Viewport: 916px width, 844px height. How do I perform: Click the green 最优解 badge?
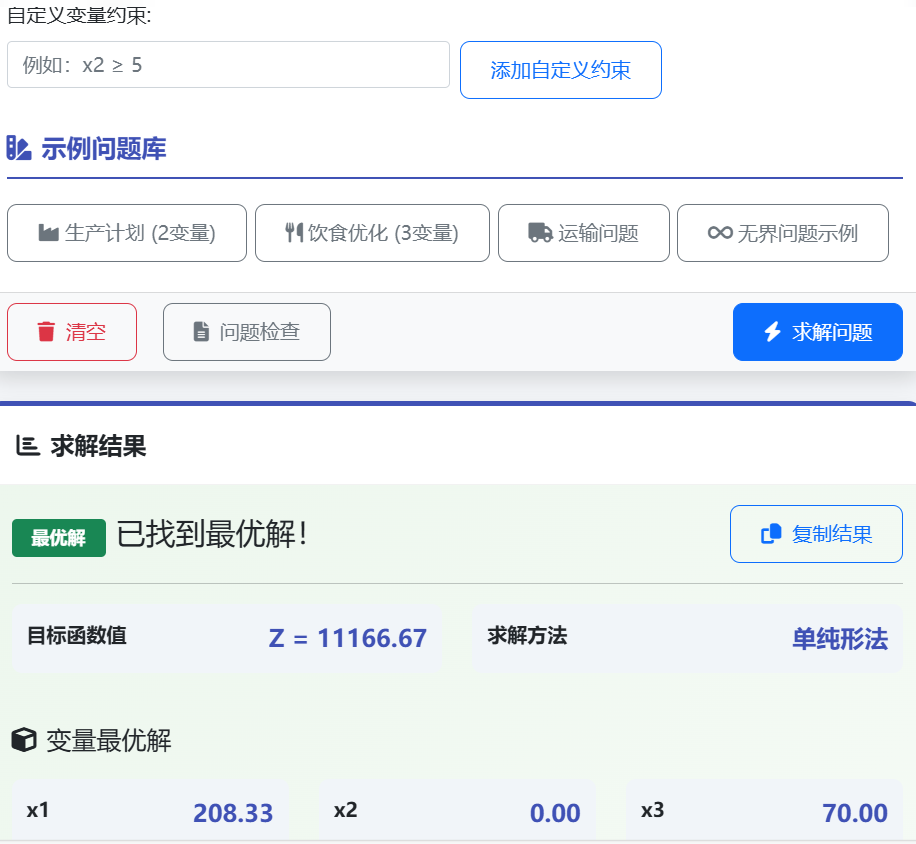point(58,538)
